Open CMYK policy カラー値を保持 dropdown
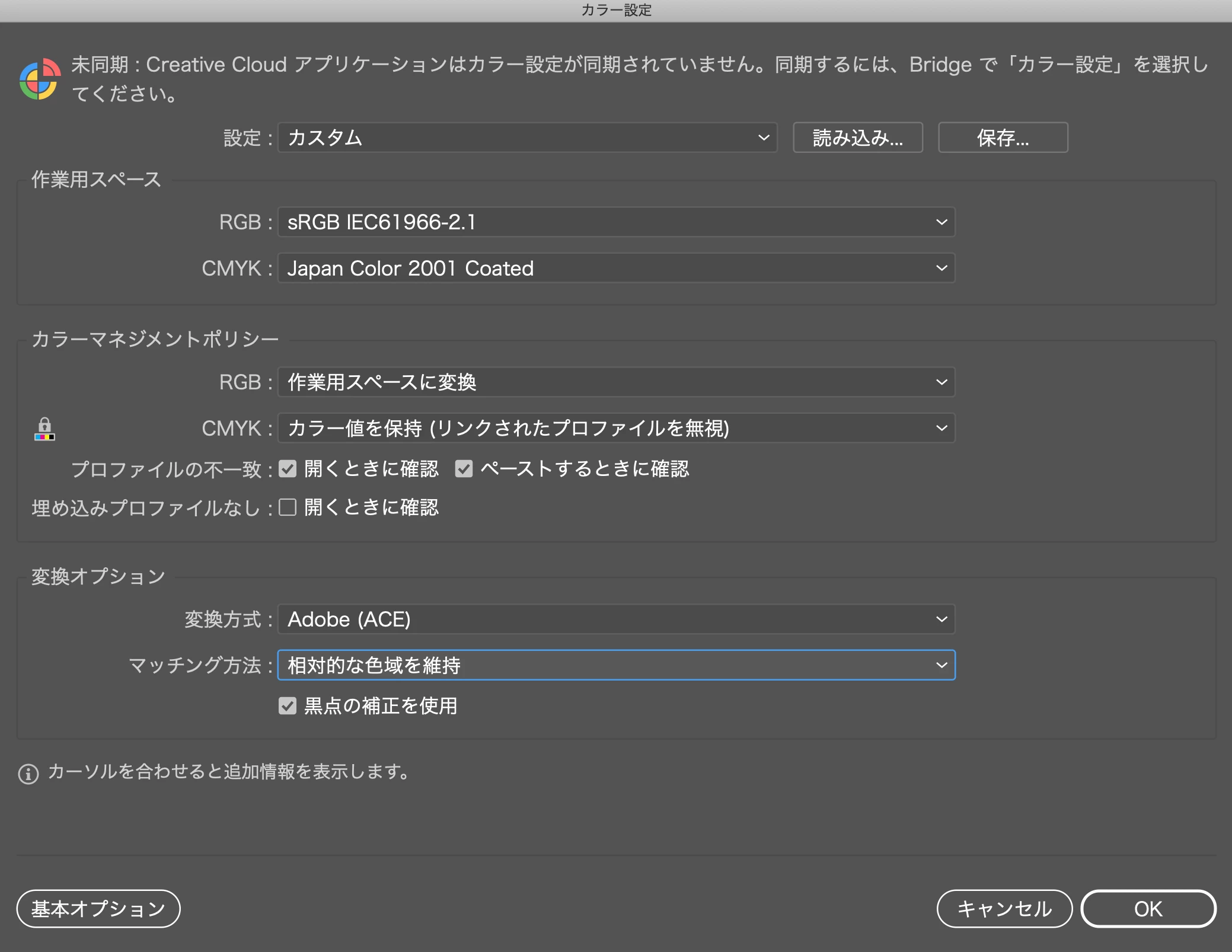This screenshot has height=952, width=1232. [x=616, y=428]
